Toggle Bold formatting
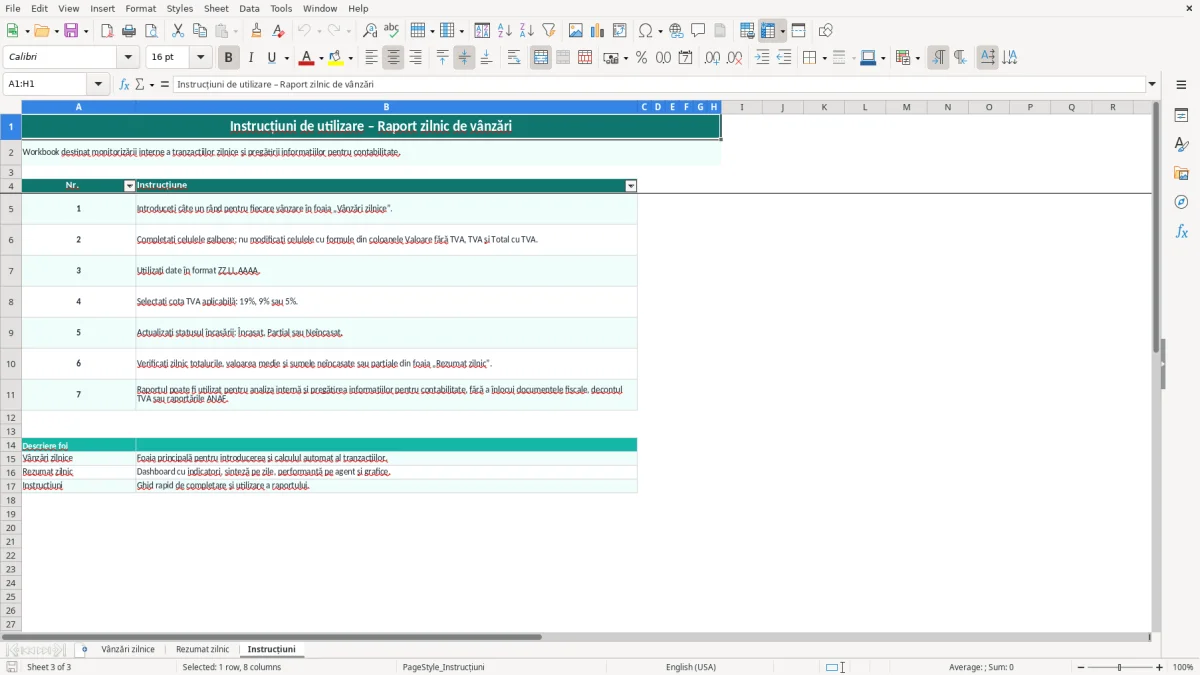Screen dimensions: 1200x675 (x=229, y=58)
